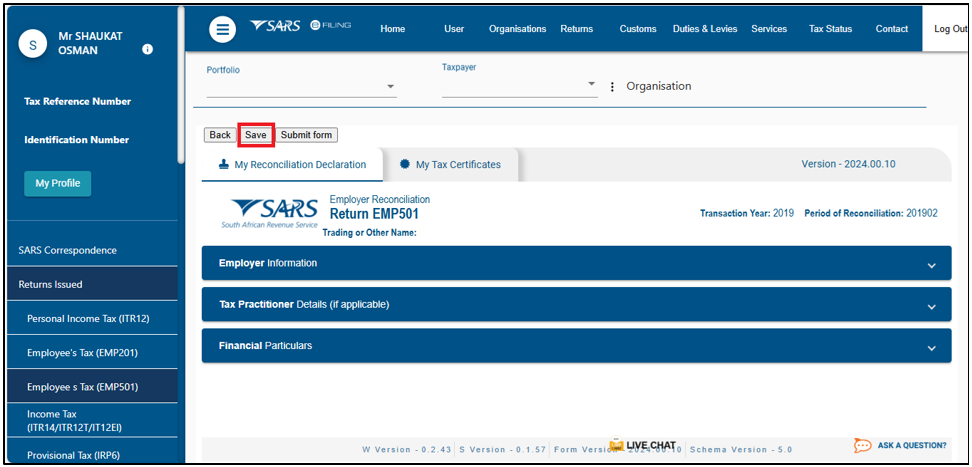Viewport: 972px width, 467px height.
Task: Open the three-dot menu next to Organisation
Action: click(612, 87)
